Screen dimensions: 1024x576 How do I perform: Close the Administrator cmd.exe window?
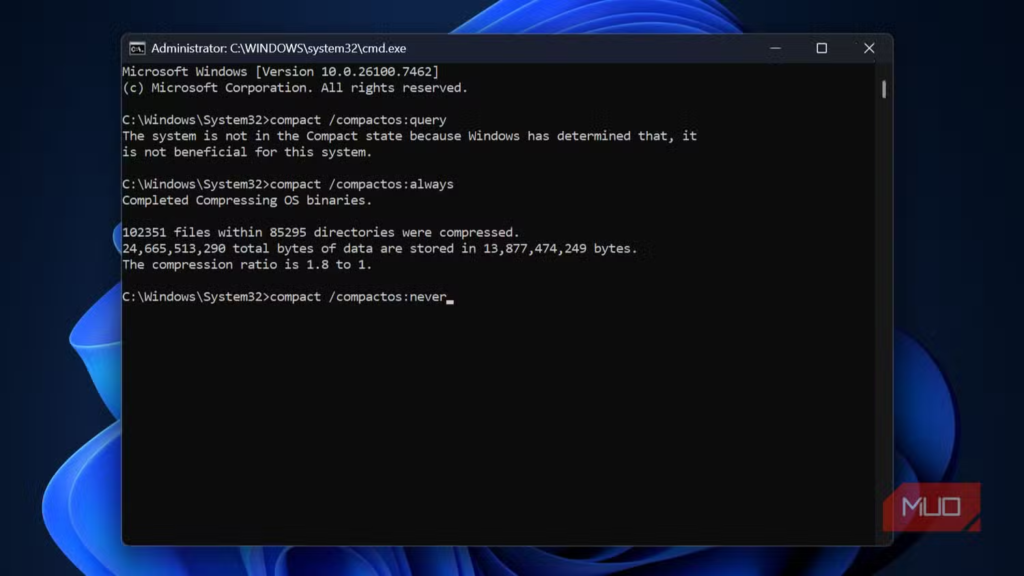coord(868,48)
